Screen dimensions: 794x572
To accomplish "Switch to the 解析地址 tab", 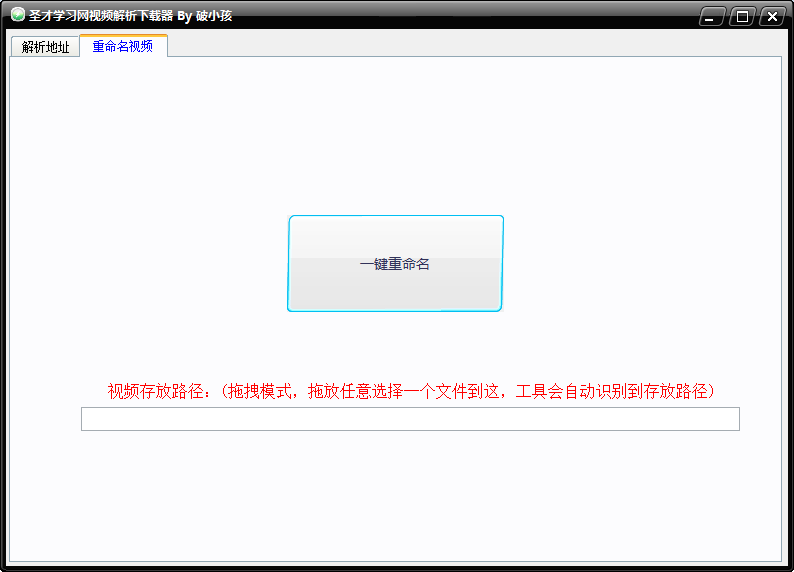I will coord(45,47).
